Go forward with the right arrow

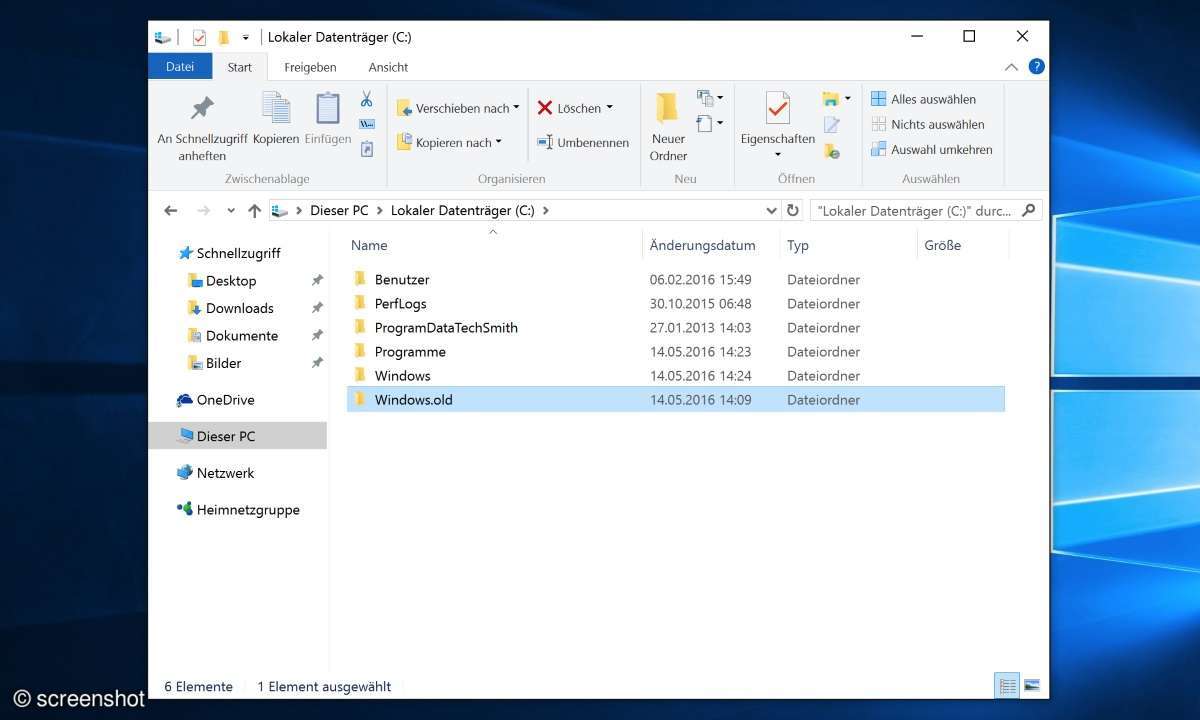pyautogui.click(x=204, y=211)
